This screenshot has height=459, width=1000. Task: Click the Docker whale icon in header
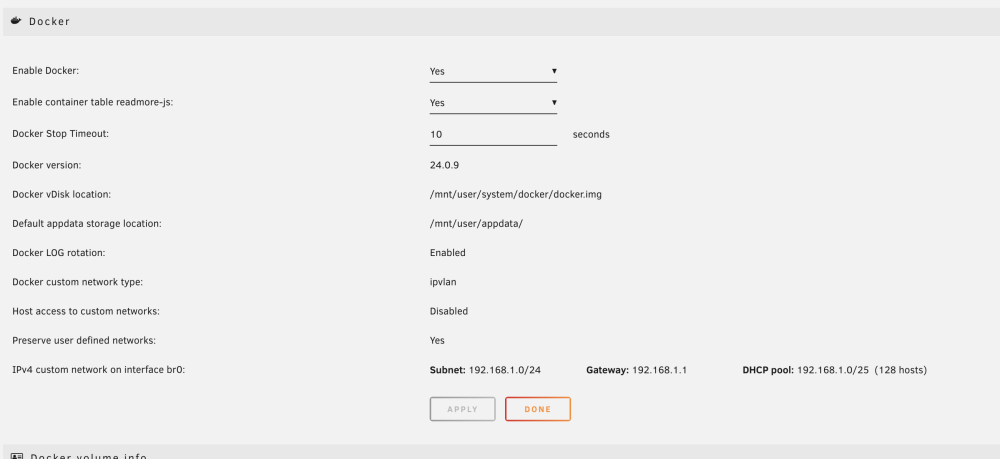tap(17, 21)
